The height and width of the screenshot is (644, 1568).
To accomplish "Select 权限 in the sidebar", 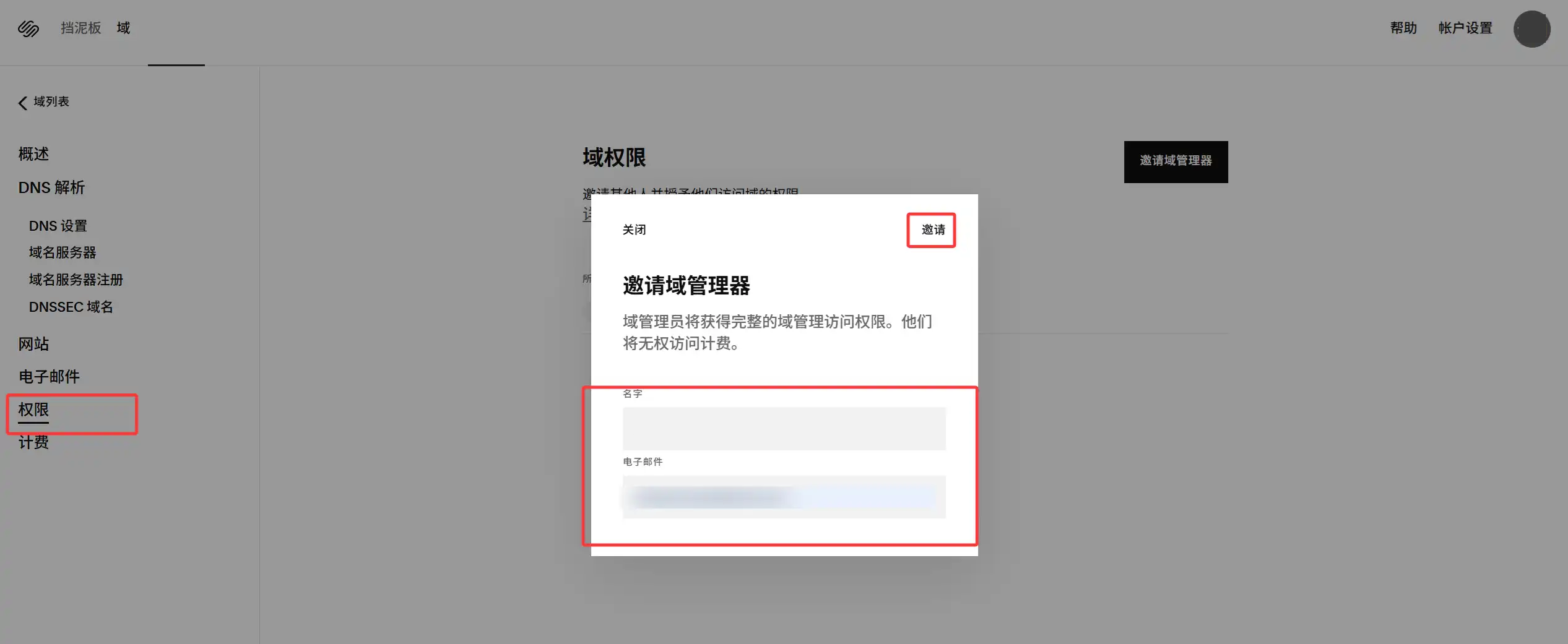I will (33, 410).
